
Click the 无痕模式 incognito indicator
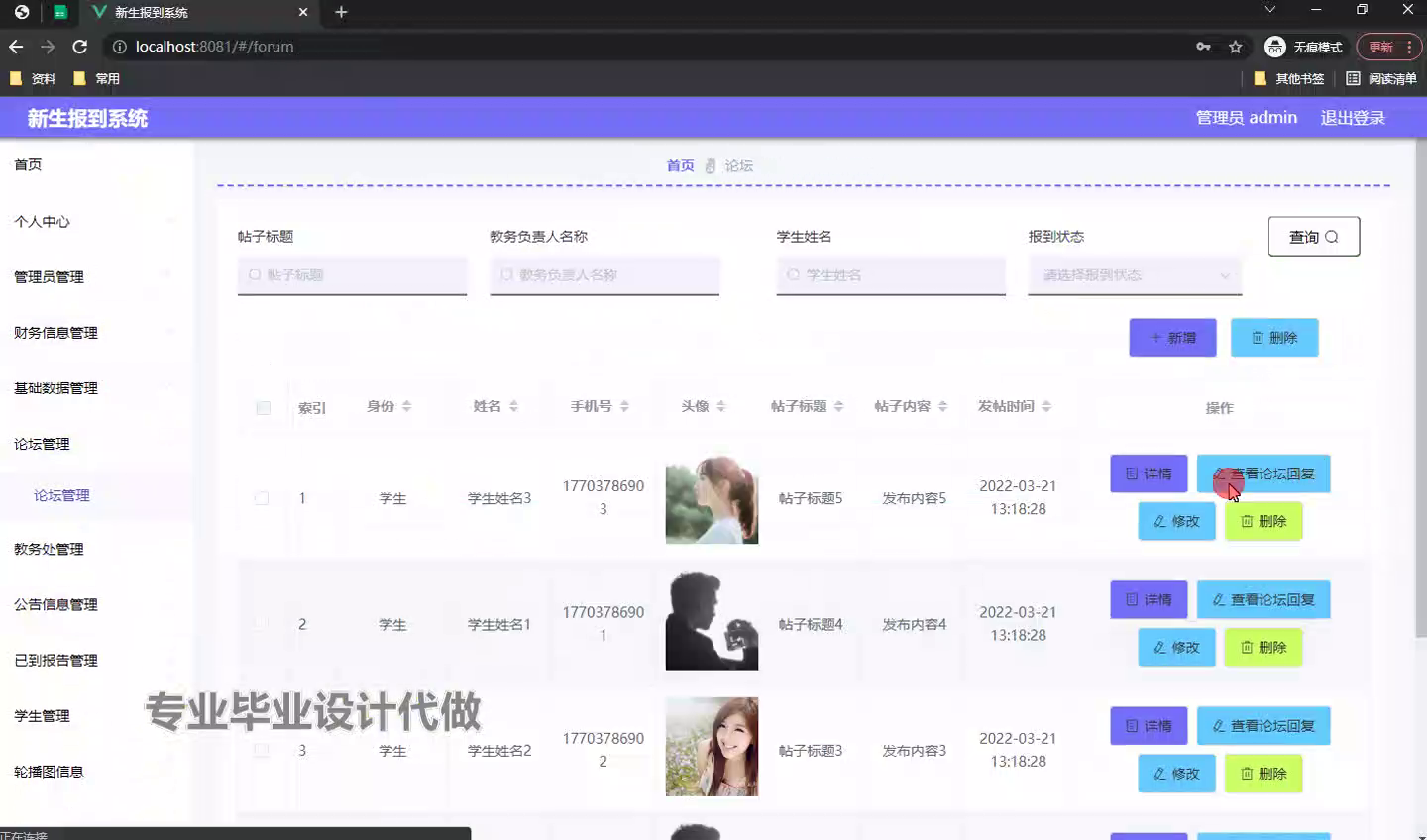[1304, 47]
